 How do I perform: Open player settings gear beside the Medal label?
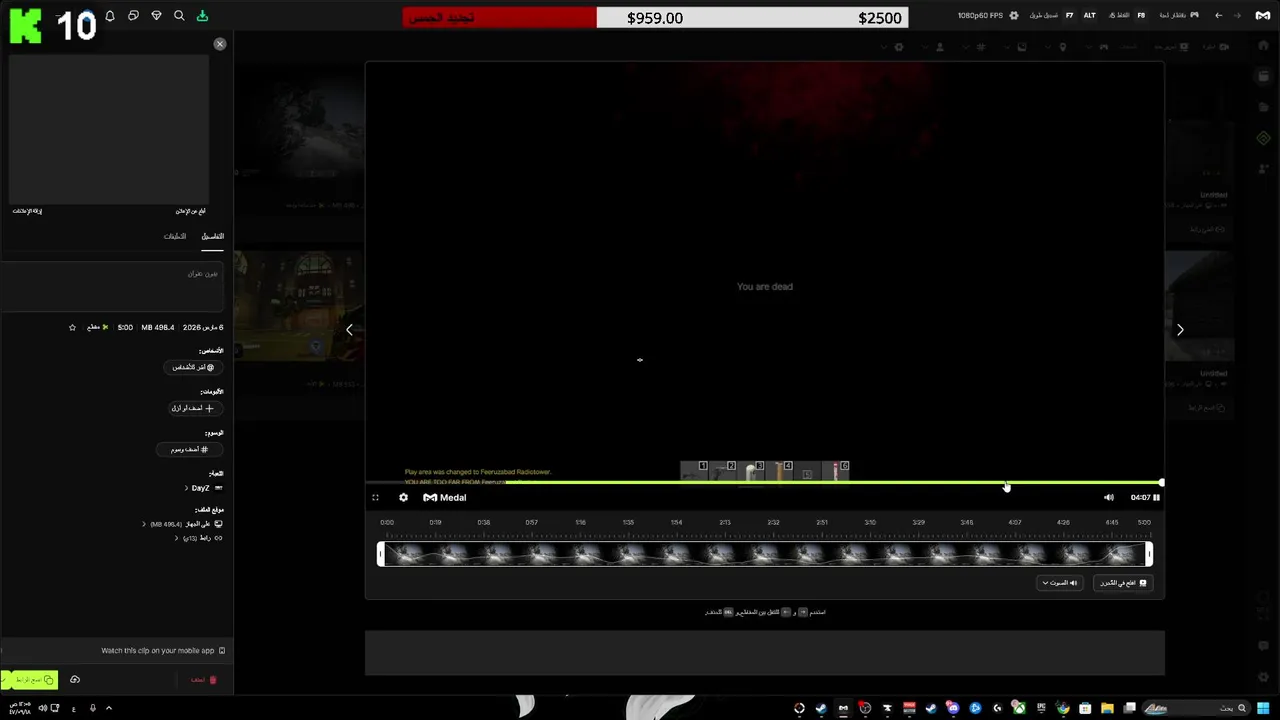pos(403,497)
